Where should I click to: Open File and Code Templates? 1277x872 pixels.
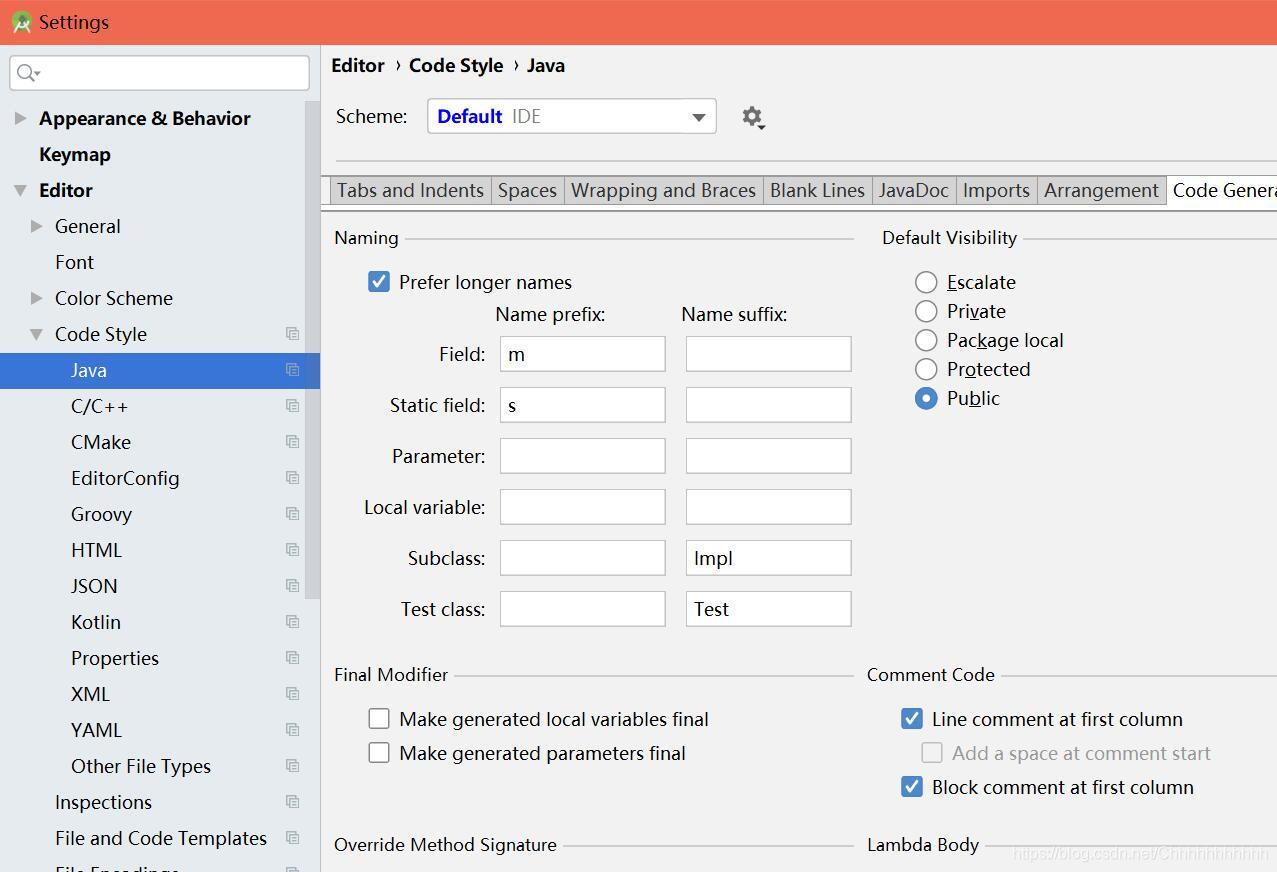(161, 838)
